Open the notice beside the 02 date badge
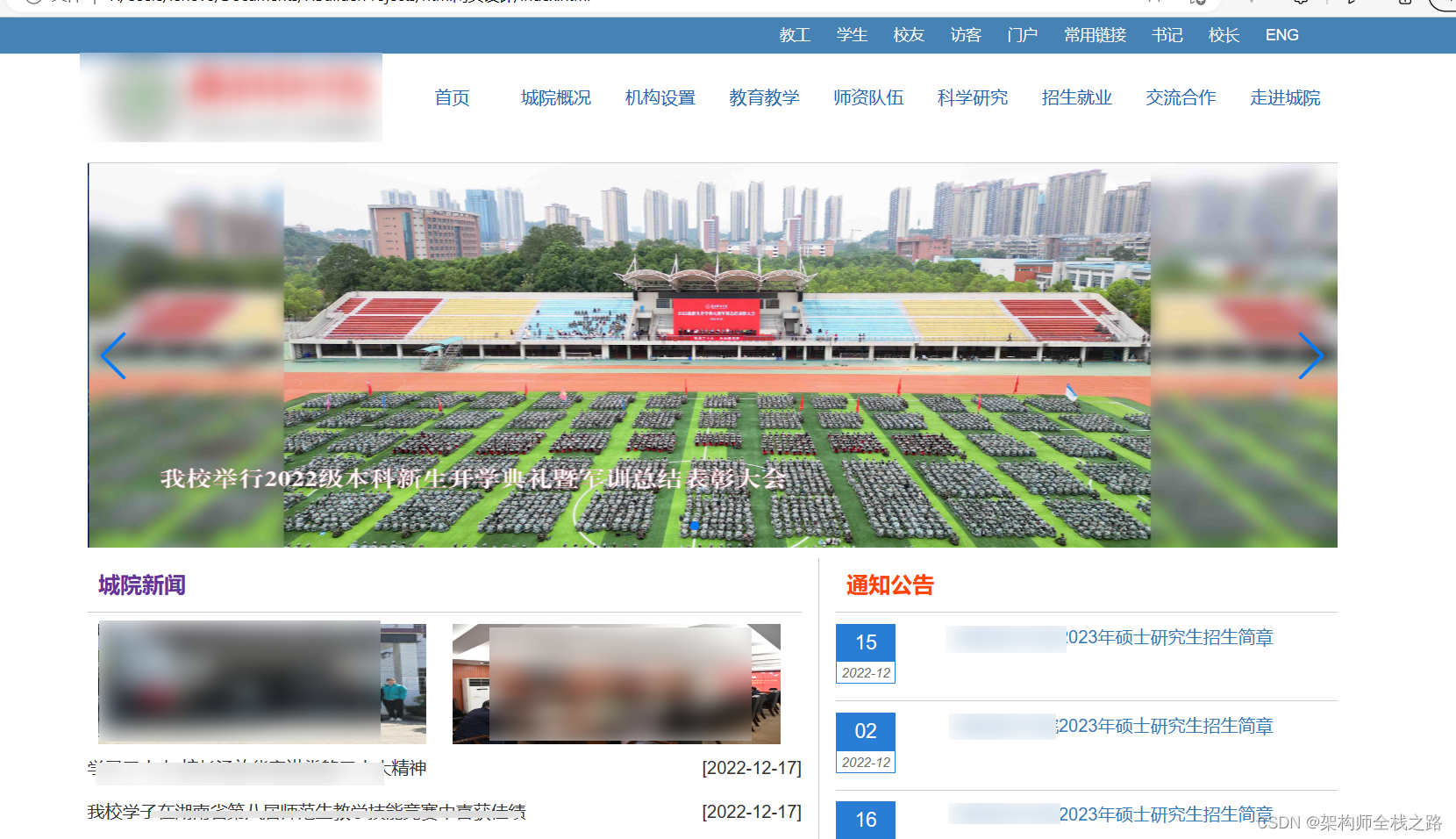This screenshot has width=1456, height=839. click(x=1111, y=726)
